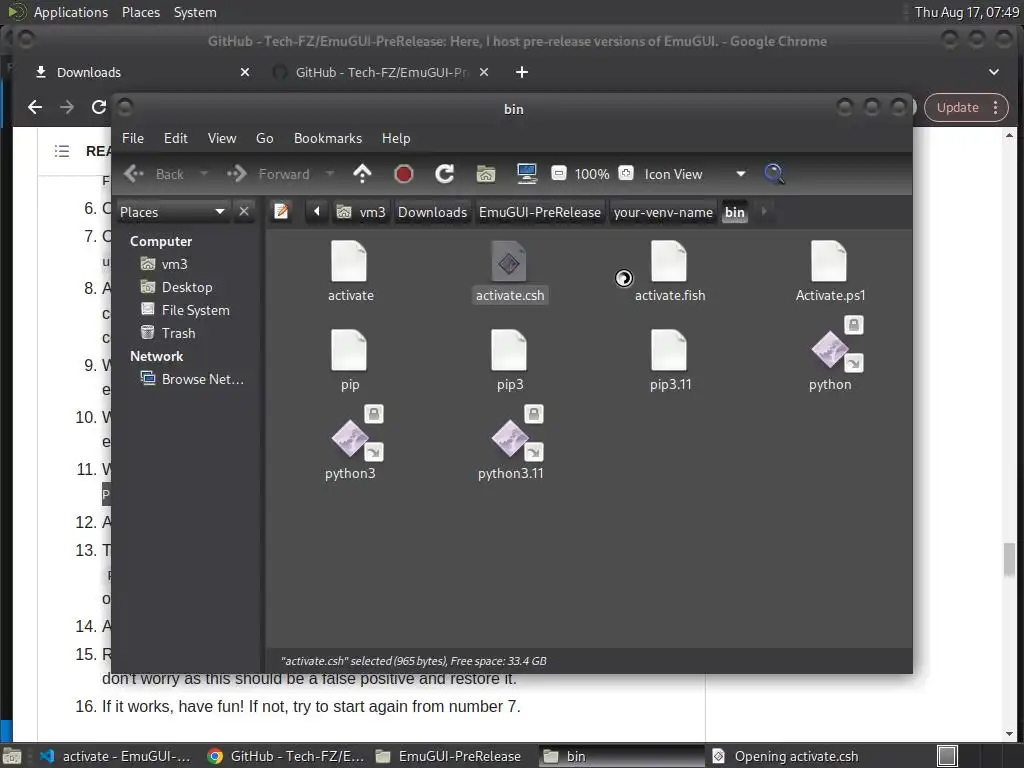Go to vm3 in path bar
1024x768 pixels.
362,212
